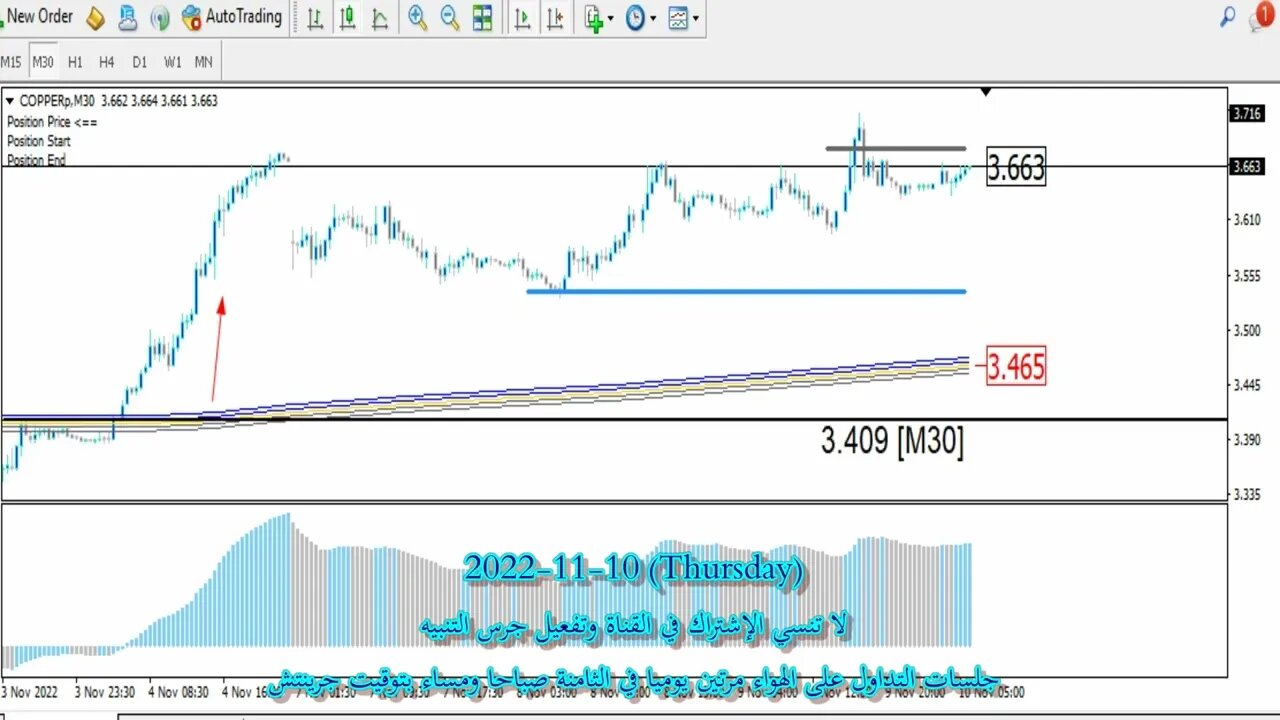Toggle chart auto scroll

522,17
